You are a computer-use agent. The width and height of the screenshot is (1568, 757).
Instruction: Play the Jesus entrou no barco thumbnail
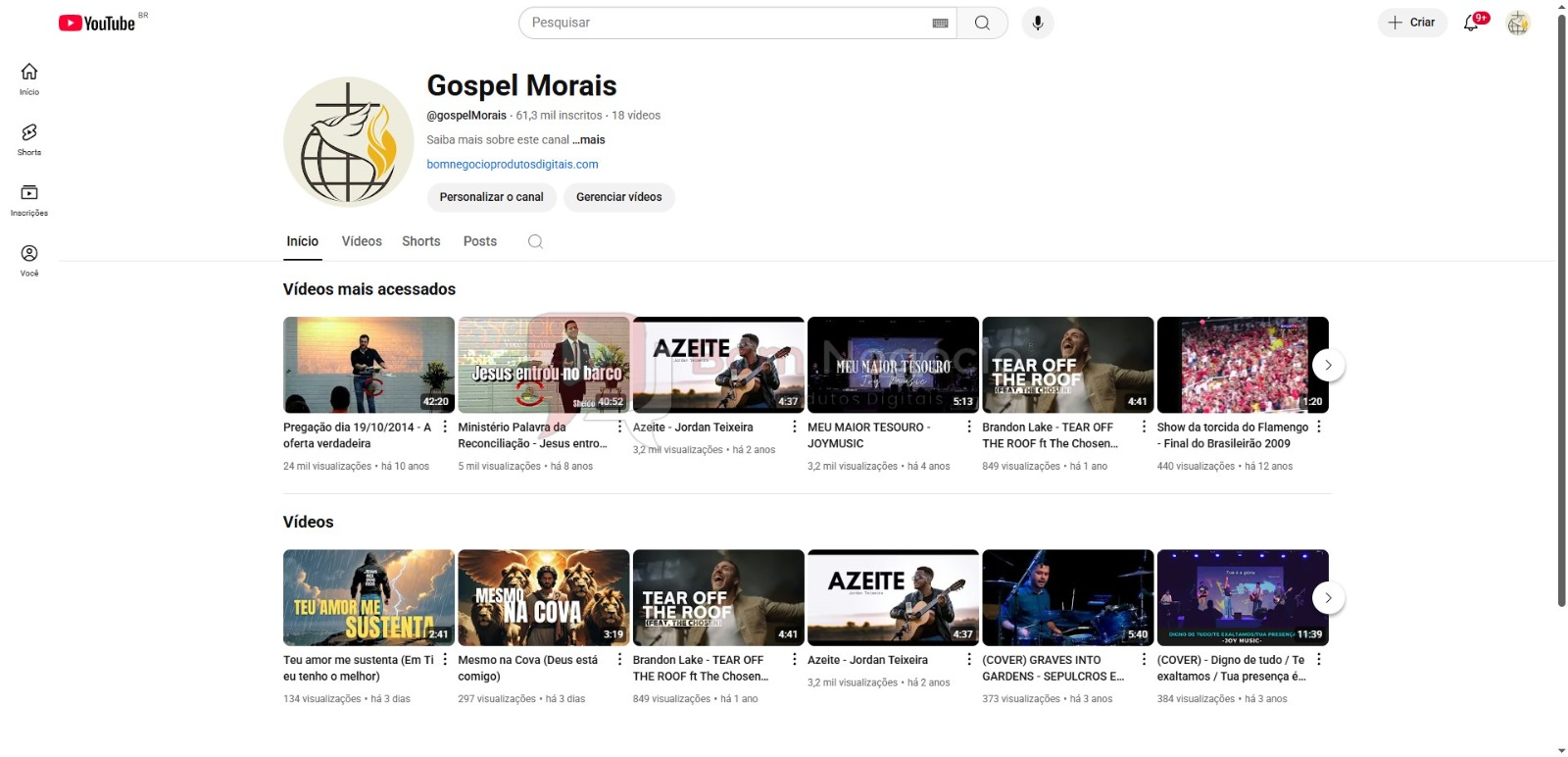click(x=544, y=365)
